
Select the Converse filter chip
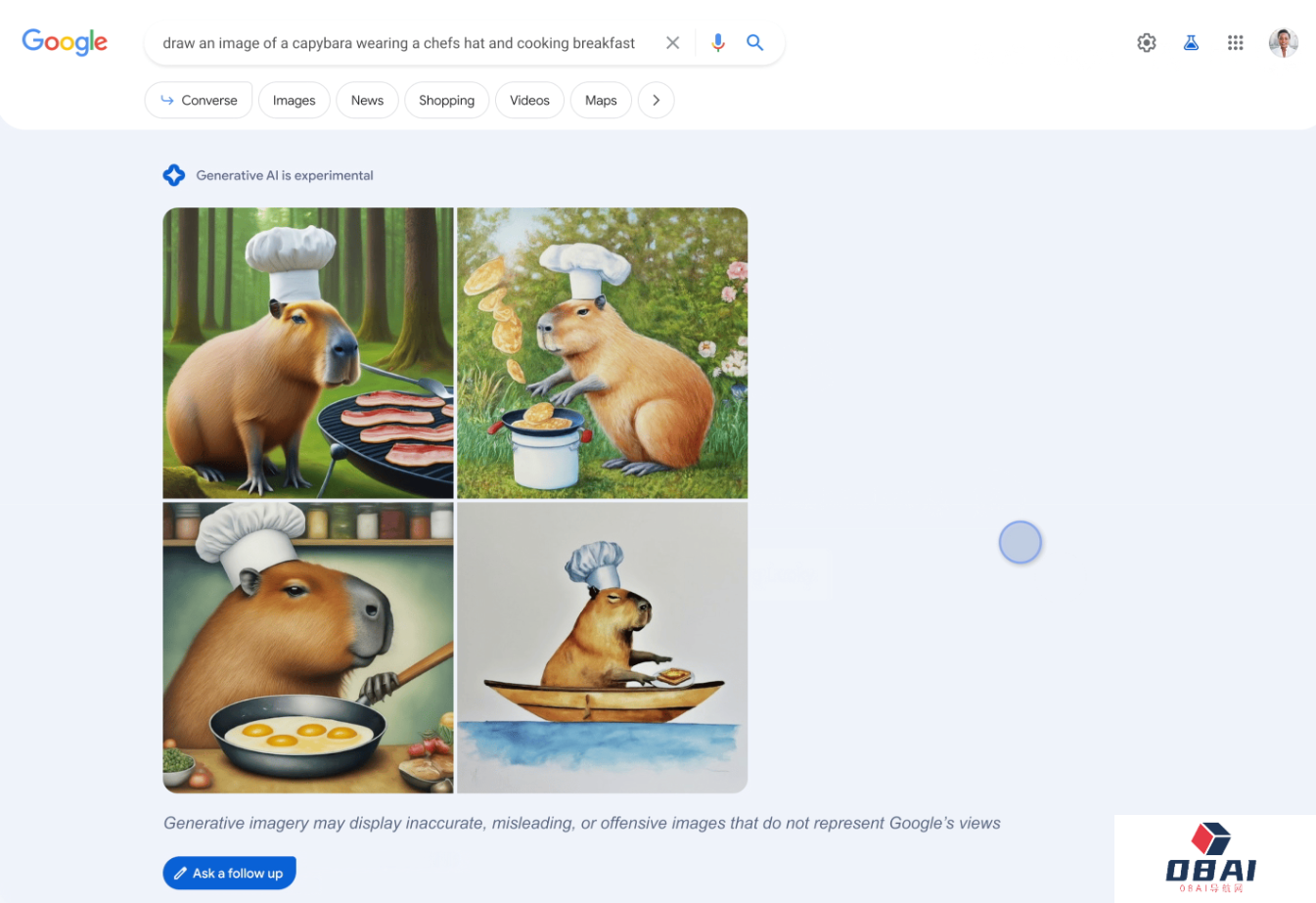coord(199,100)
